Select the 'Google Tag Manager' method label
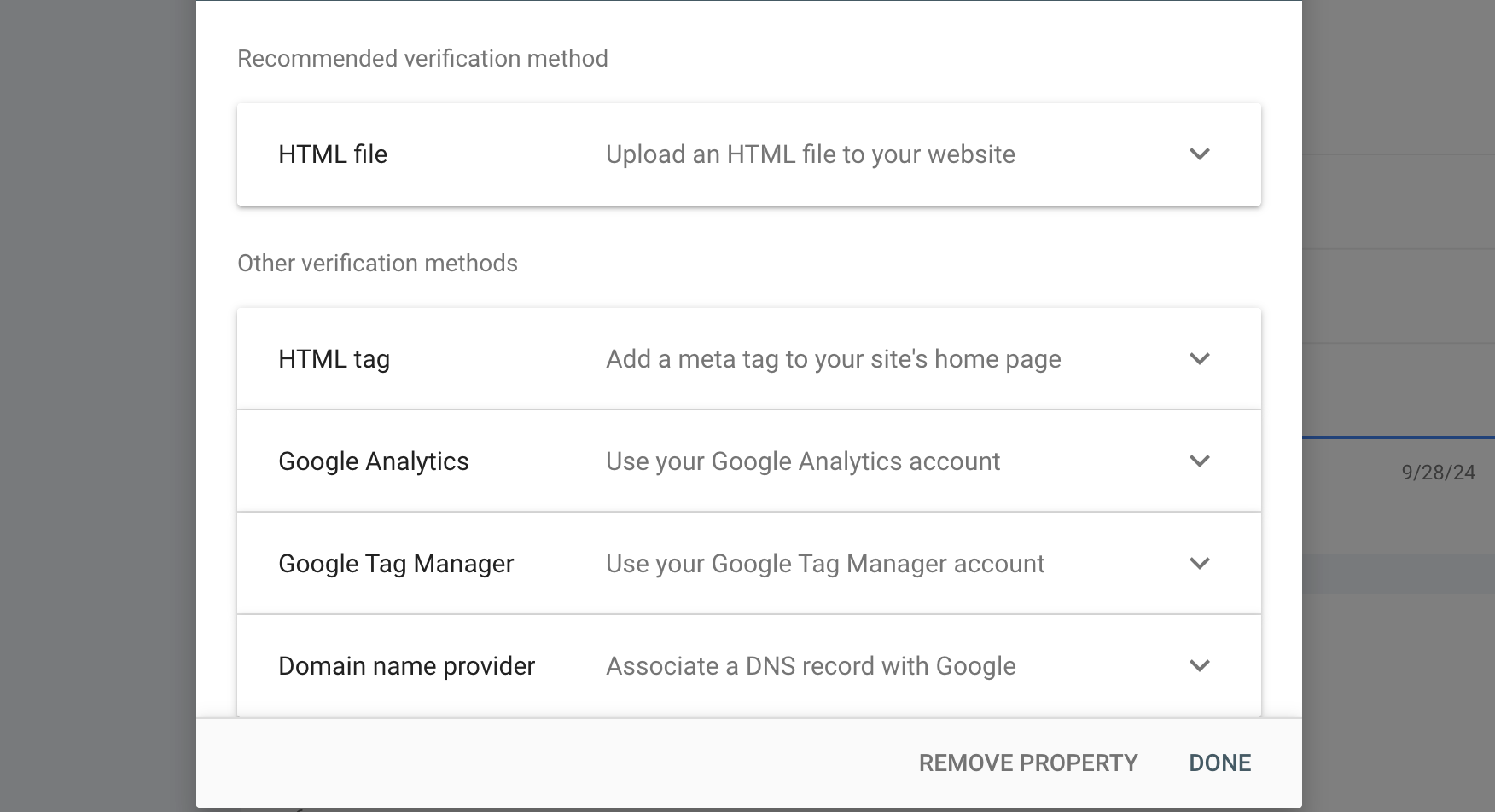This screenshot has width=1495, height=812. click(x=396, y=564)
